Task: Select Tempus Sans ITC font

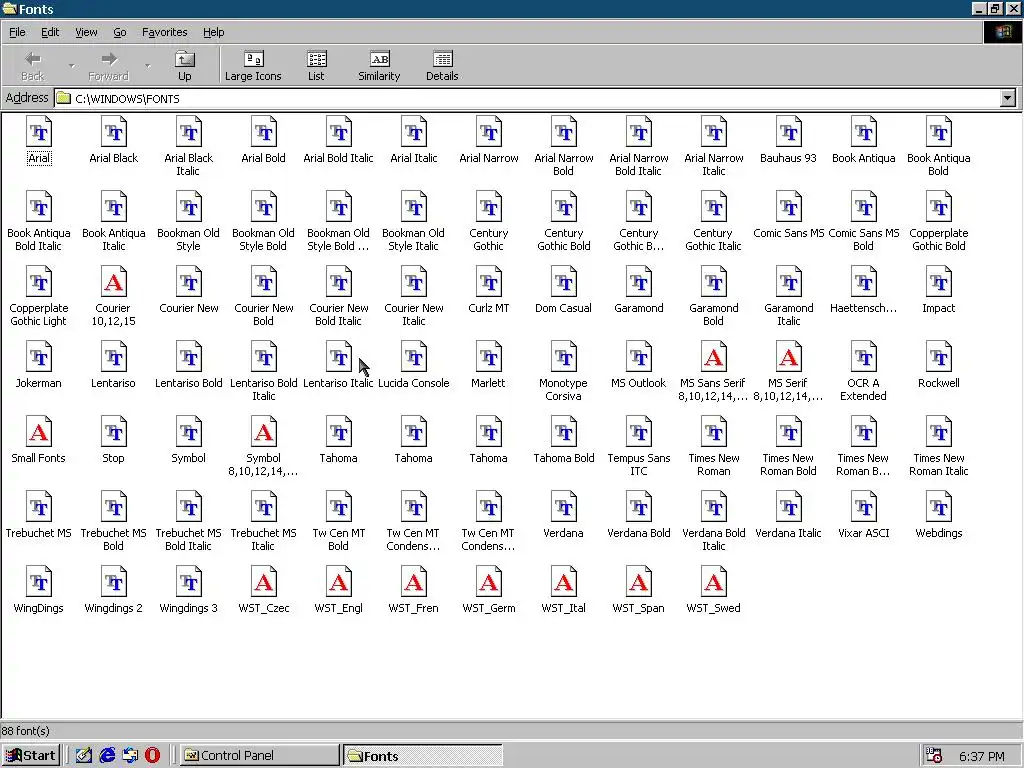Action: (x=639, y=433)
